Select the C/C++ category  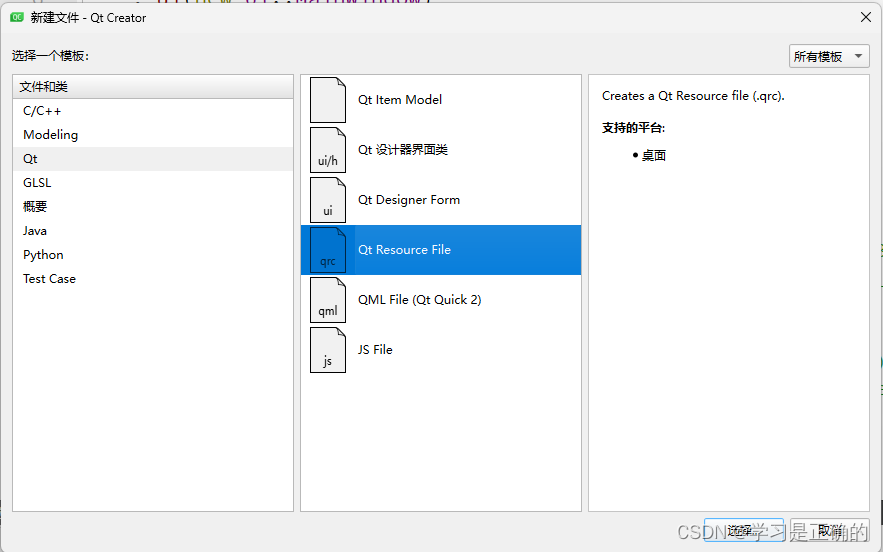pyautogui.click(x=153, y=111)
